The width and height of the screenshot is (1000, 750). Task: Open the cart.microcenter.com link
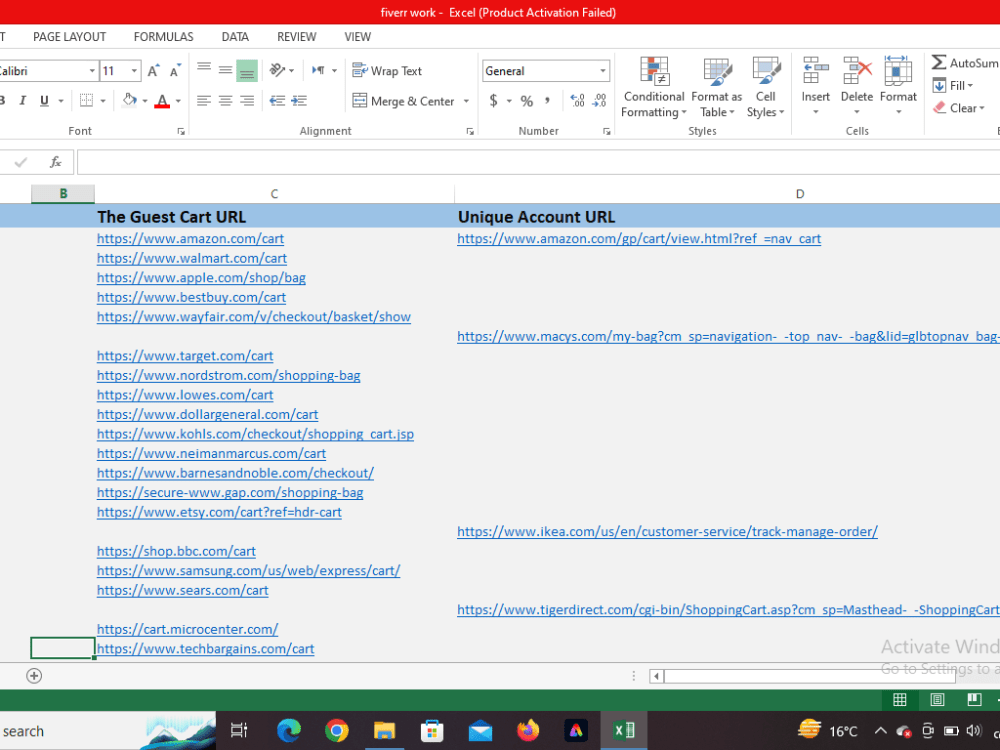click(188, 629)
